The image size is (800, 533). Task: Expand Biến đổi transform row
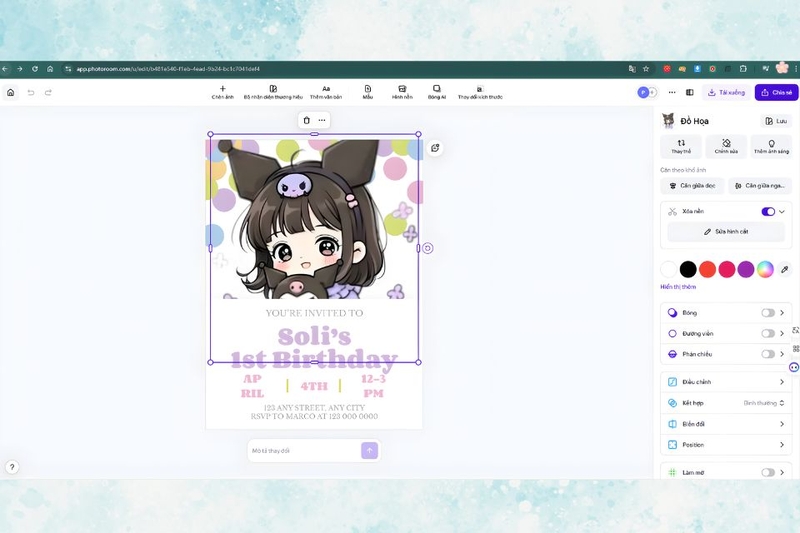coord(726,424)
